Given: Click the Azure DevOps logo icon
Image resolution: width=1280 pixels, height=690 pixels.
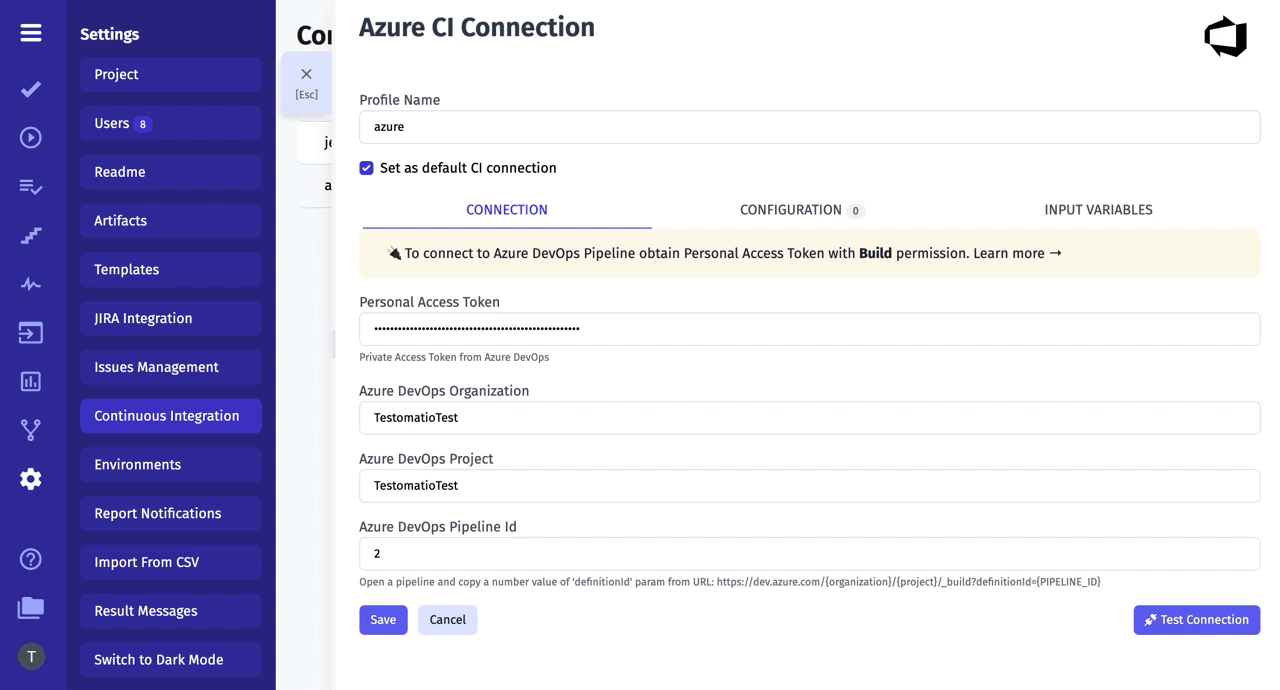Looking at the screenshot, I should coord(1226,37).
